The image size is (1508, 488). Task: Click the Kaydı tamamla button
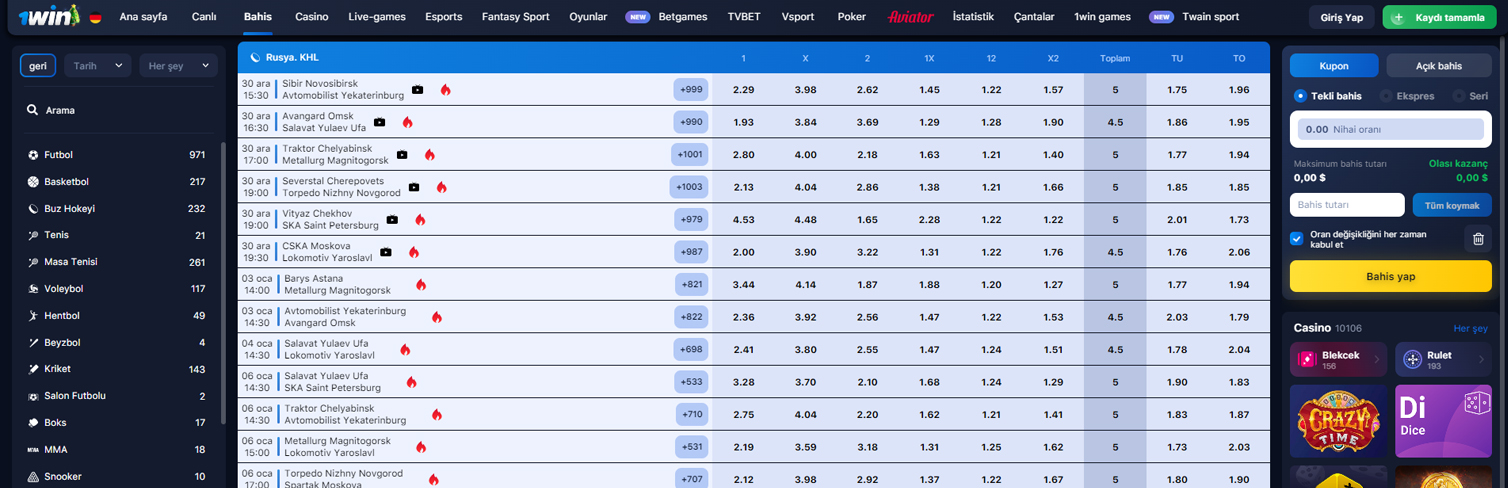(x=1439, y=18)
